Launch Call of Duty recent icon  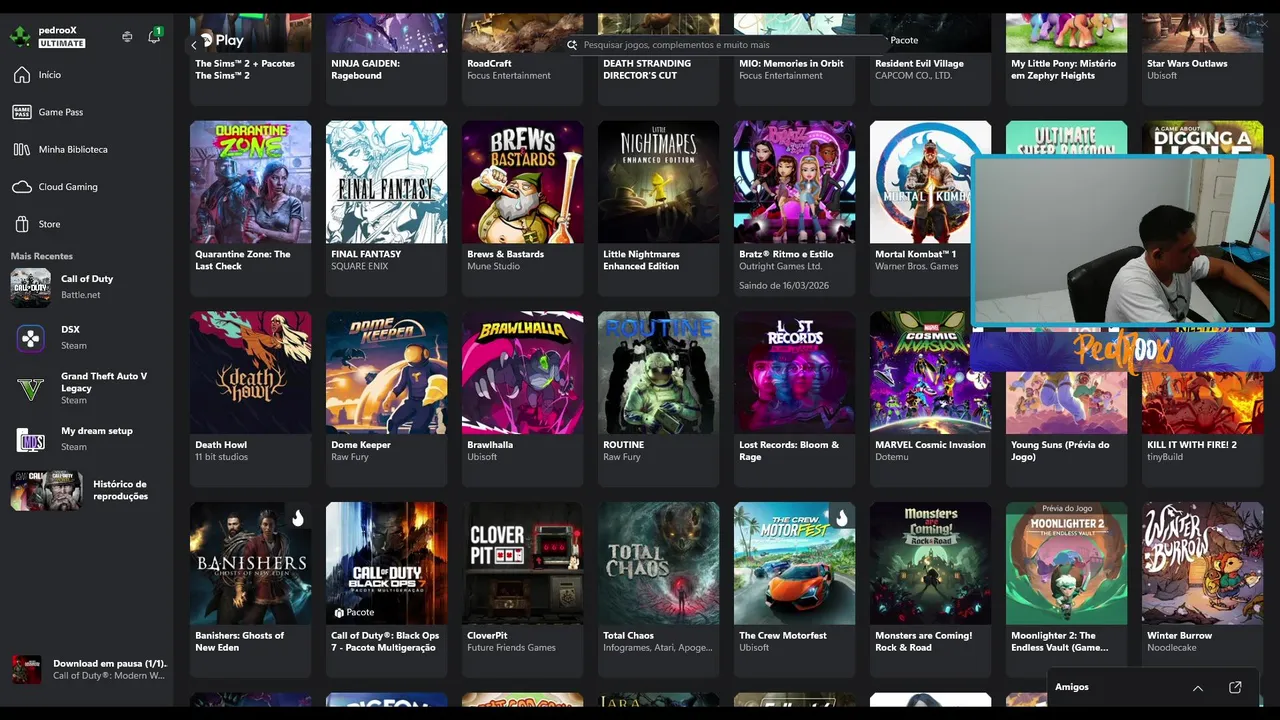tap(30, 287)
